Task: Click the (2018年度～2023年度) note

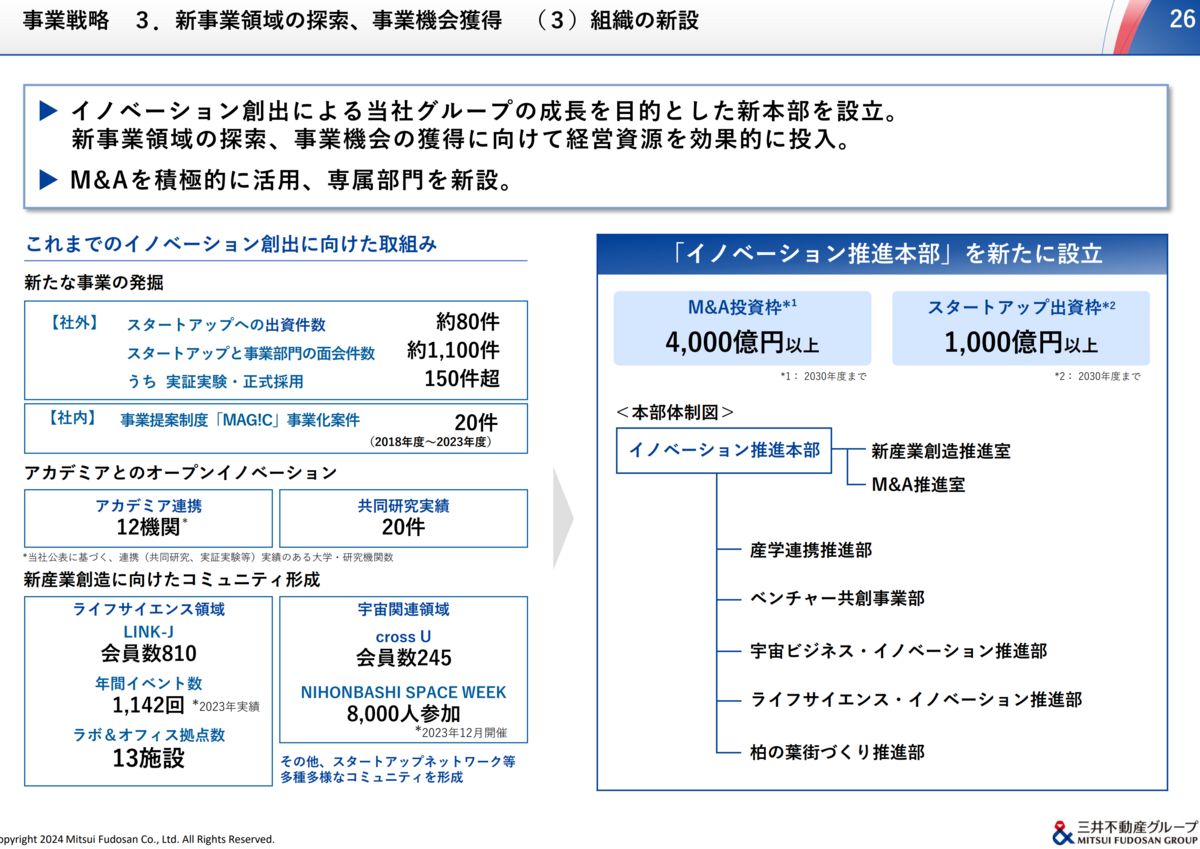Action: [431, 441]
